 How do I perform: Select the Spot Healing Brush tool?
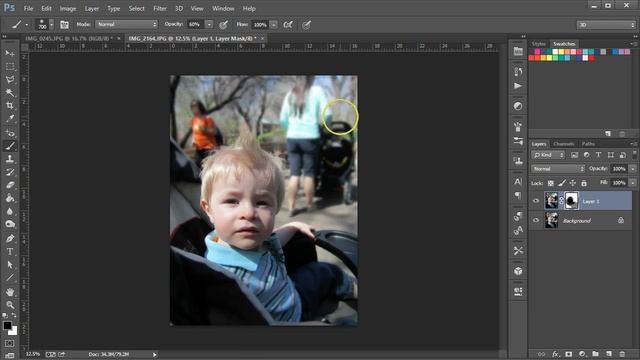click(10, 133)
